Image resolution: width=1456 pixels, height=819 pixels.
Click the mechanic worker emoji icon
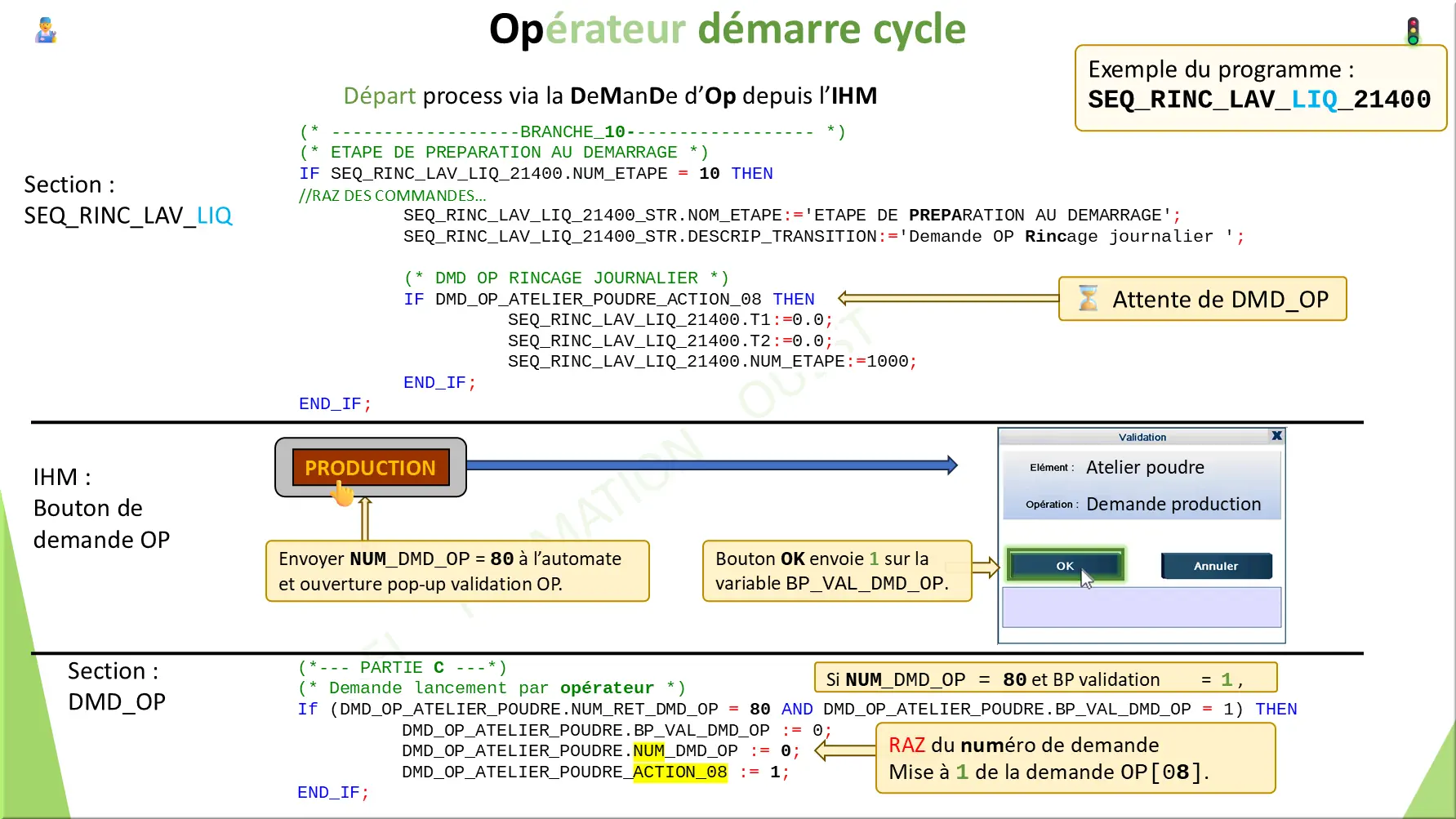[x=45, y=31]
